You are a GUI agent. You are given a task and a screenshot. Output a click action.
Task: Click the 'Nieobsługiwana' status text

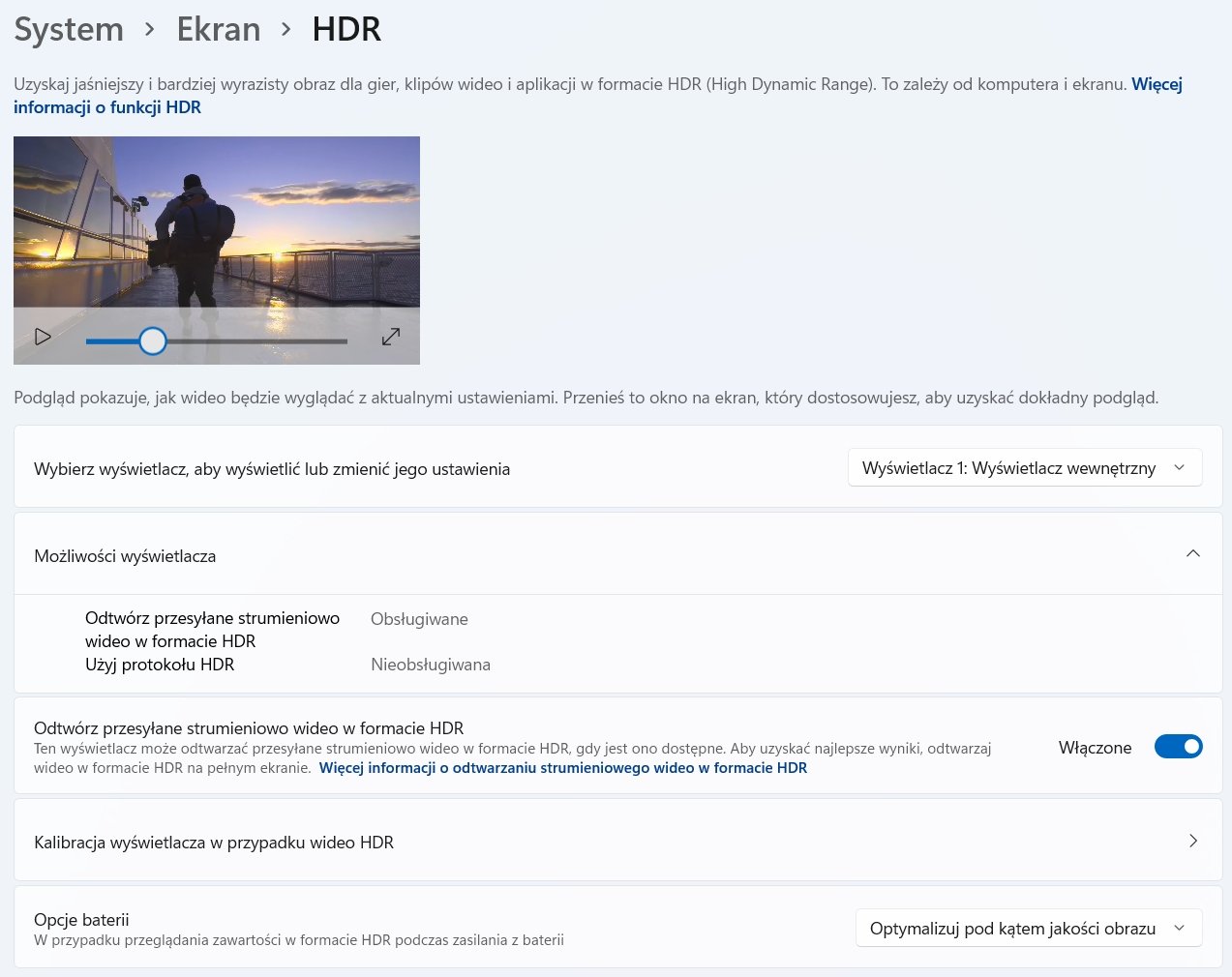click(431, 665)
